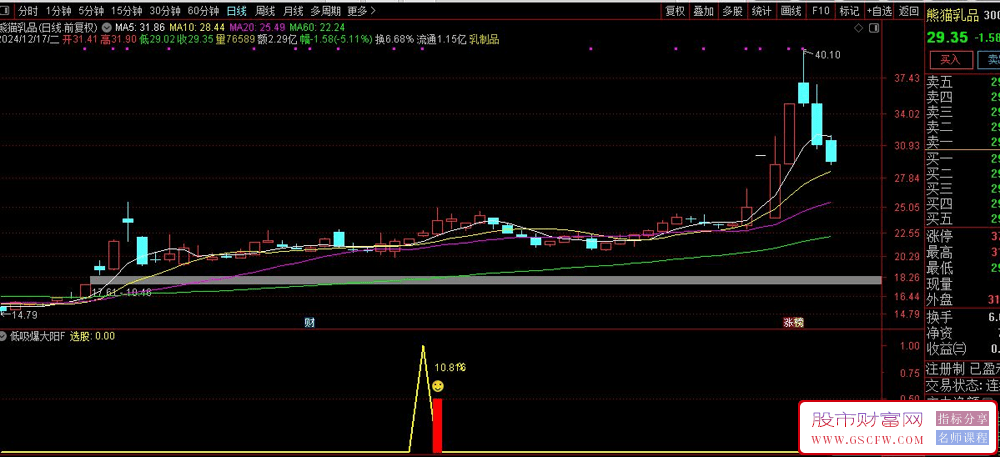The height and width of the screenshot is (457, 1000).
Task: Open the 统计 statistics tool
Action: [761, 11]
